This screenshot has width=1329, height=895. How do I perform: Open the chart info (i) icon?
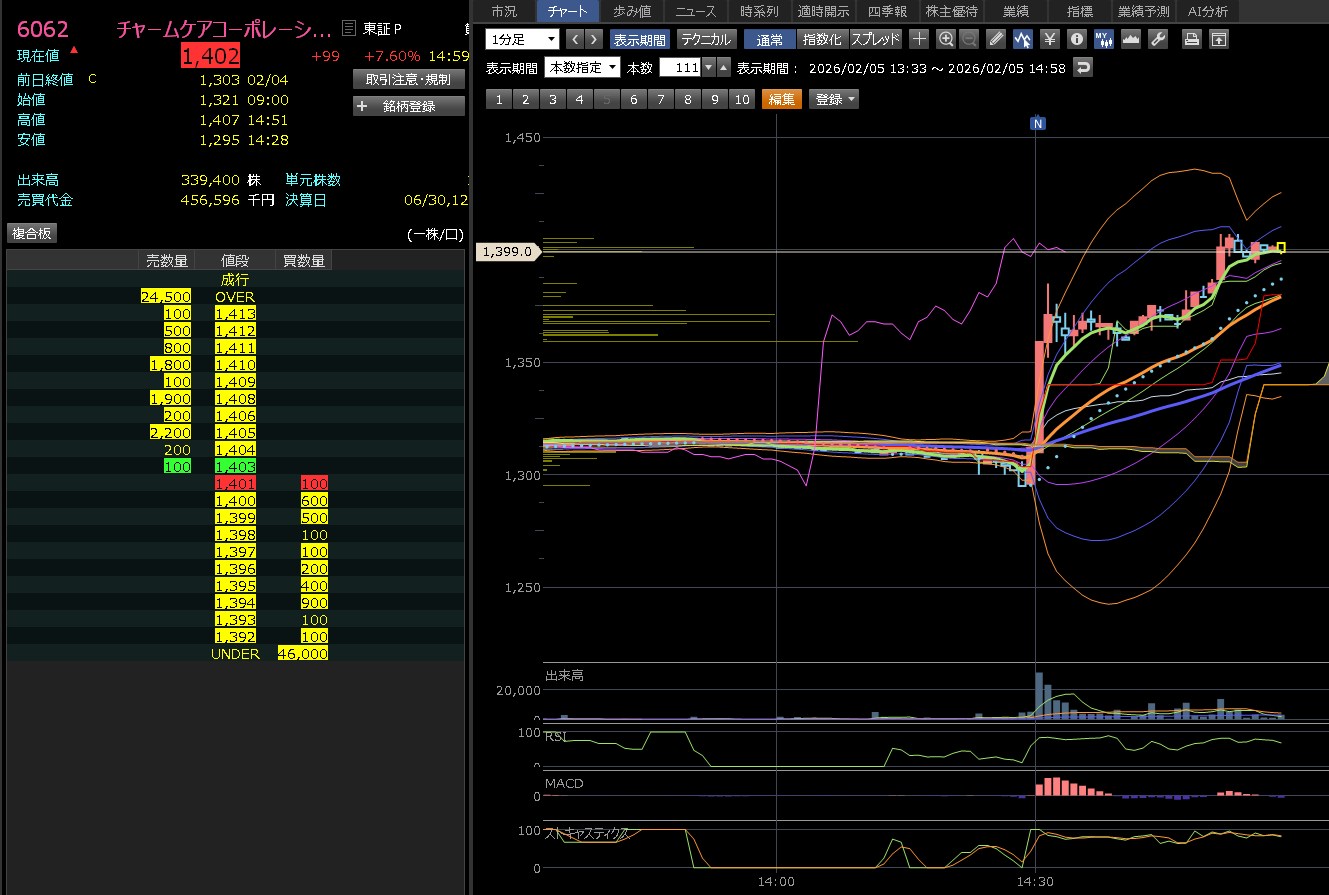(1076, 39)
